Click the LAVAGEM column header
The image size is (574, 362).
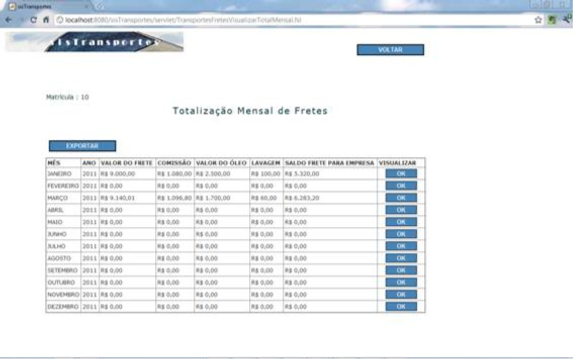[x=266, y=163]
